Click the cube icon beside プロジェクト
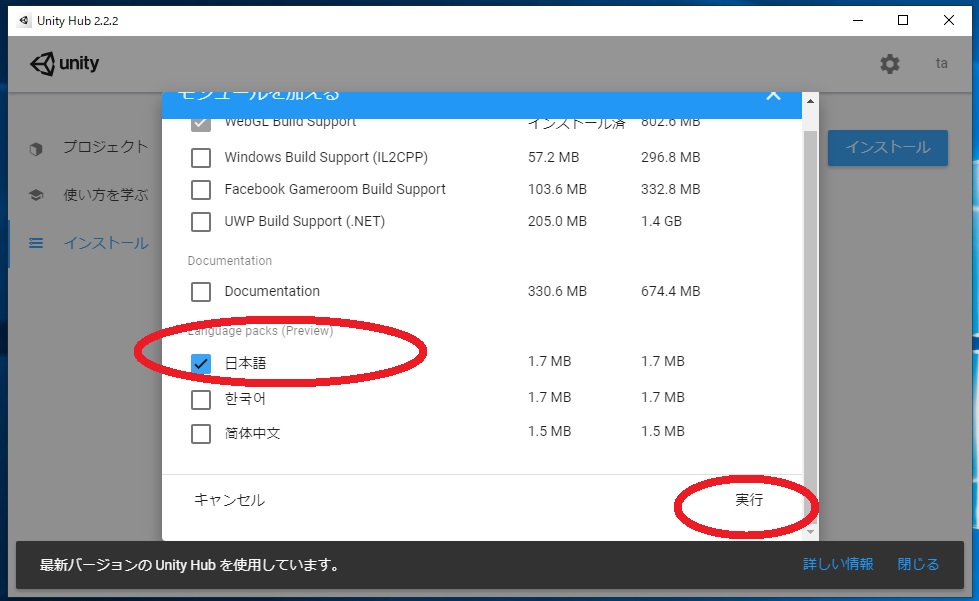Screen dimensions: 979x601 pos(36,149)
